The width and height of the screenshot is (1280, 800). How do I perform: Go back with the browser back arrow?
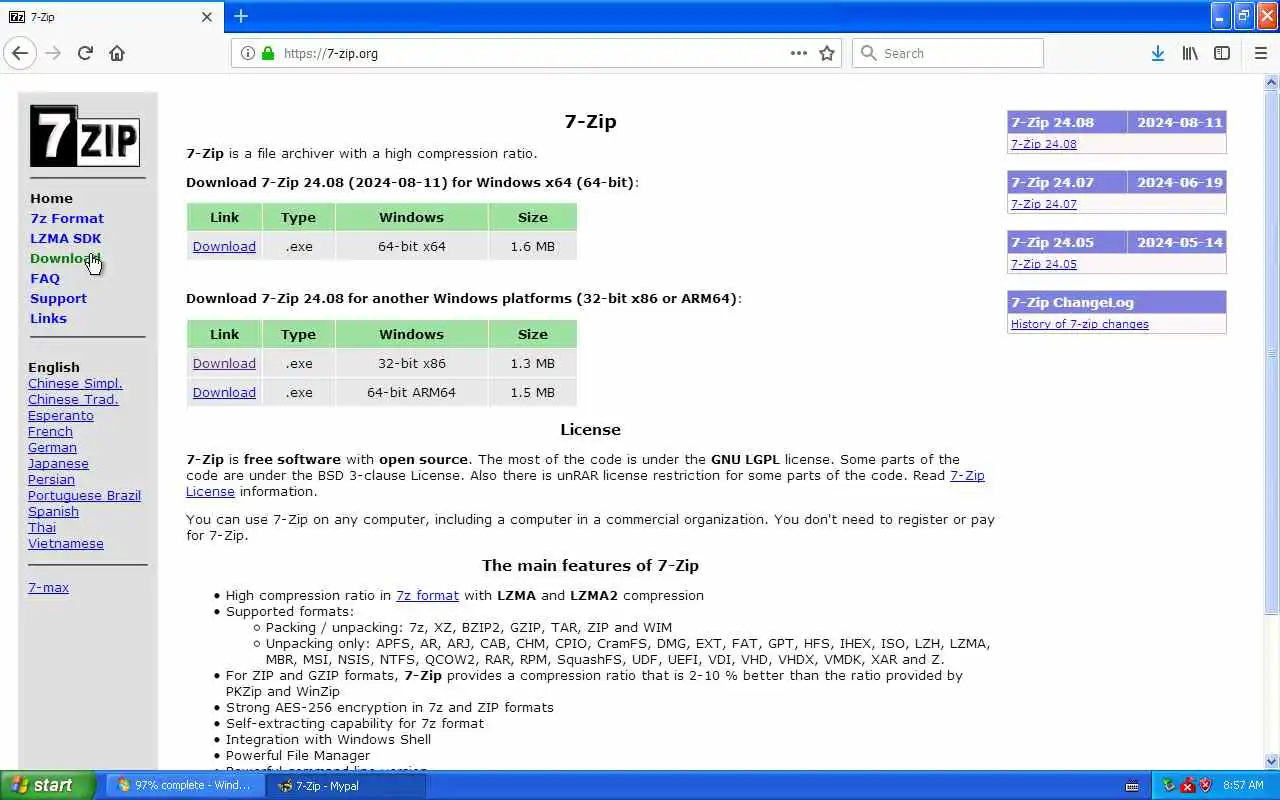tap(19, 53)
